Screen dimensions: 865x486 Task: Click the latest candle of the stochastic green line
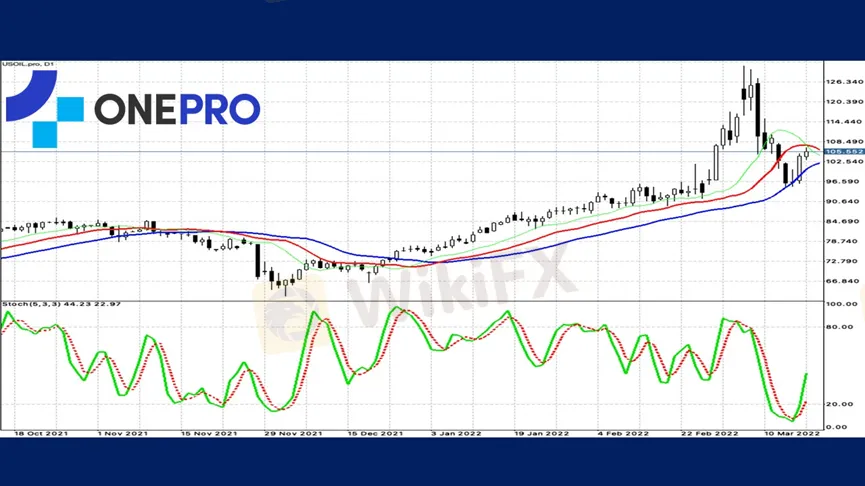tap(806, 375)
